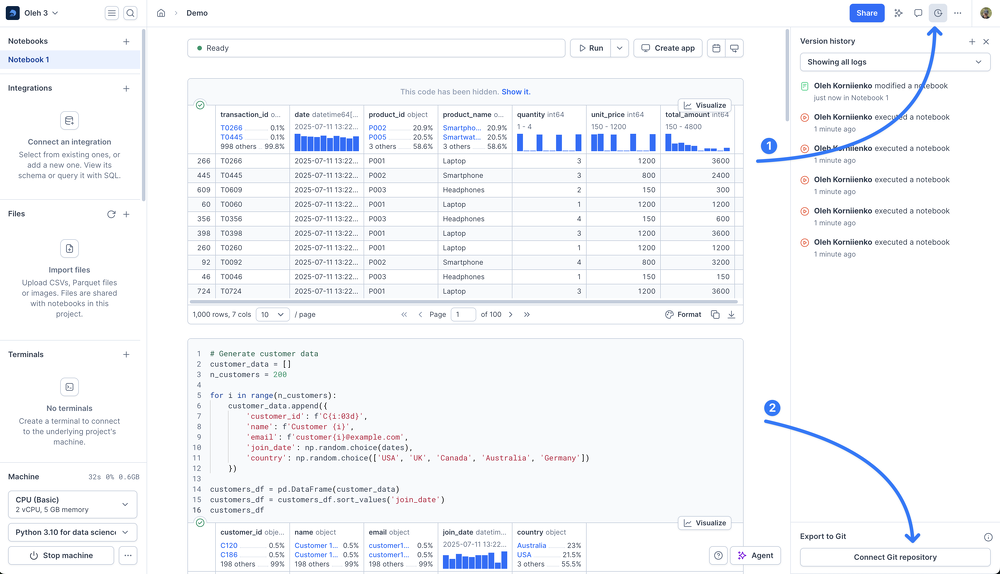
Task: Close the Version history panel
Action: coord(986,42)
